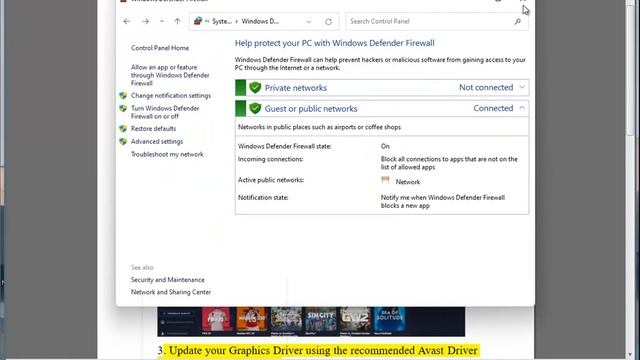Open Network and Sharing Center
The height and width of the screenshot is (360, 640).
pos(171,292)
